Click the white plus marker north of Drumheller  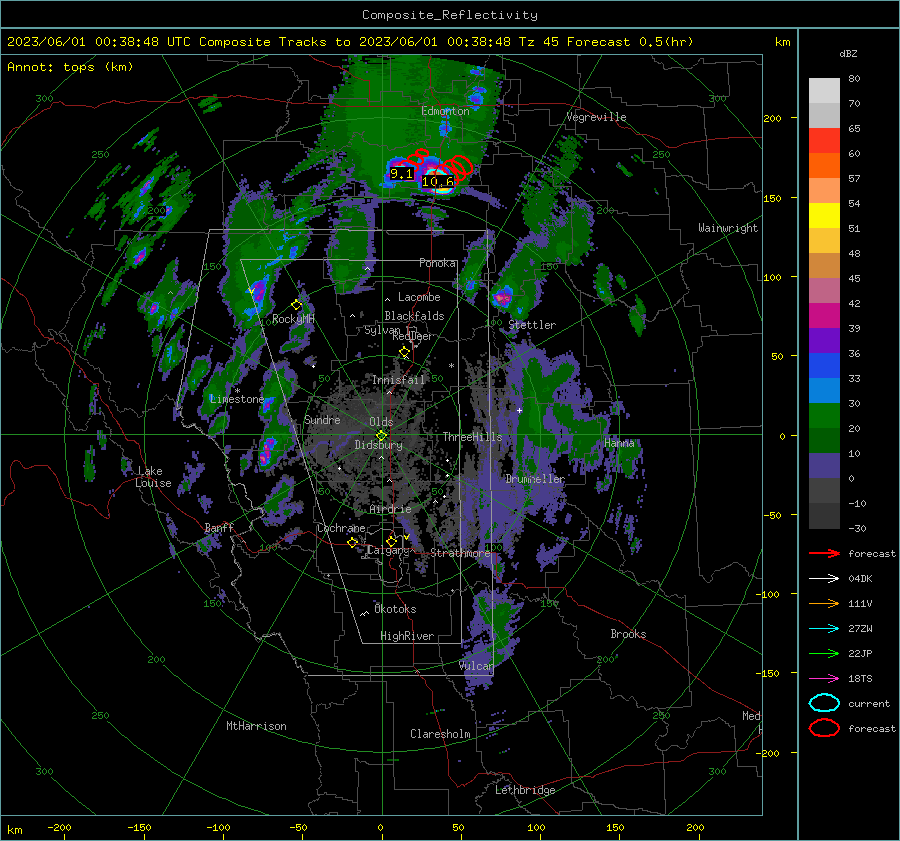click(x=519, y=410)
